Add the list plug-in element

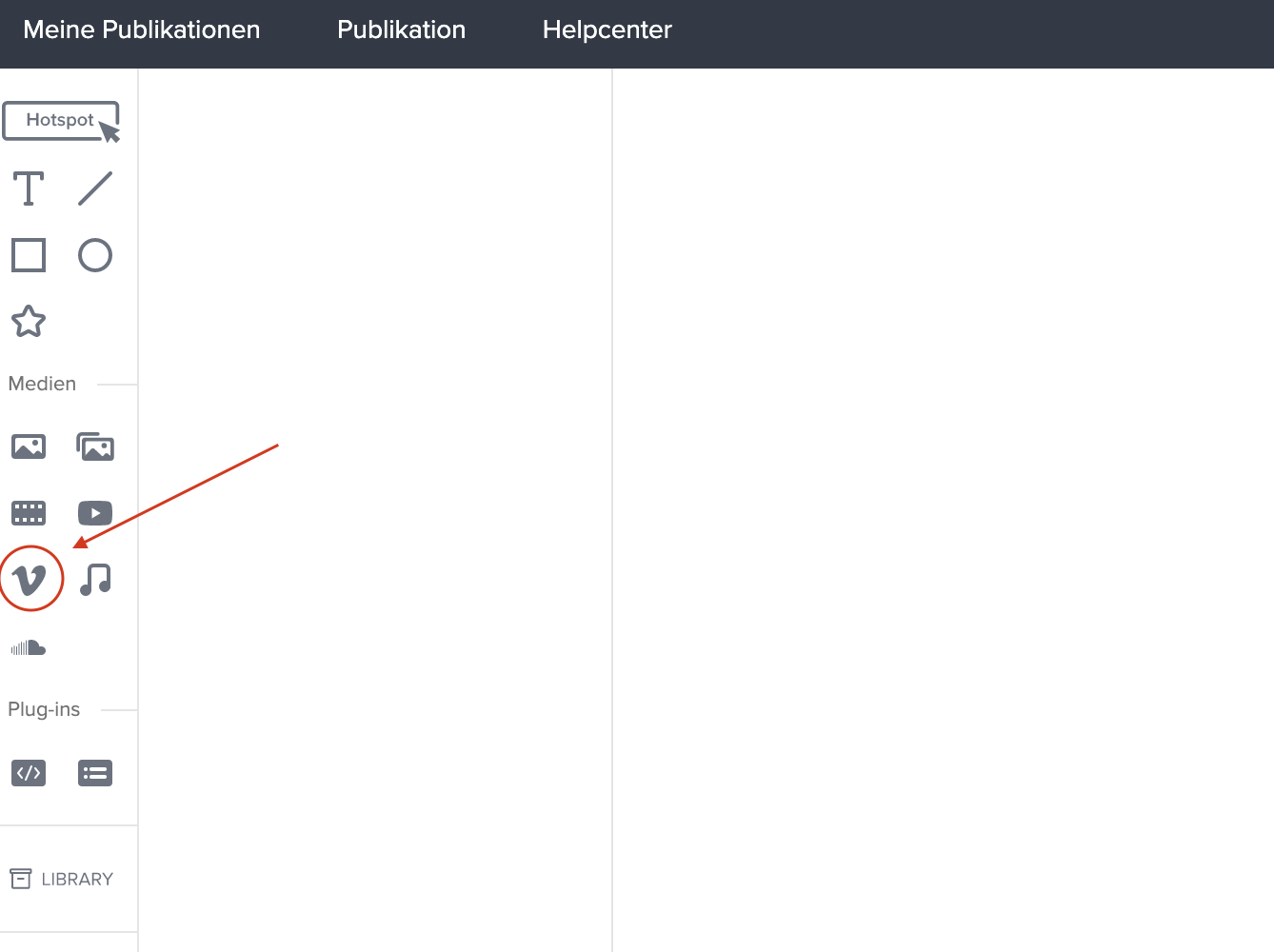pos(95,773)
